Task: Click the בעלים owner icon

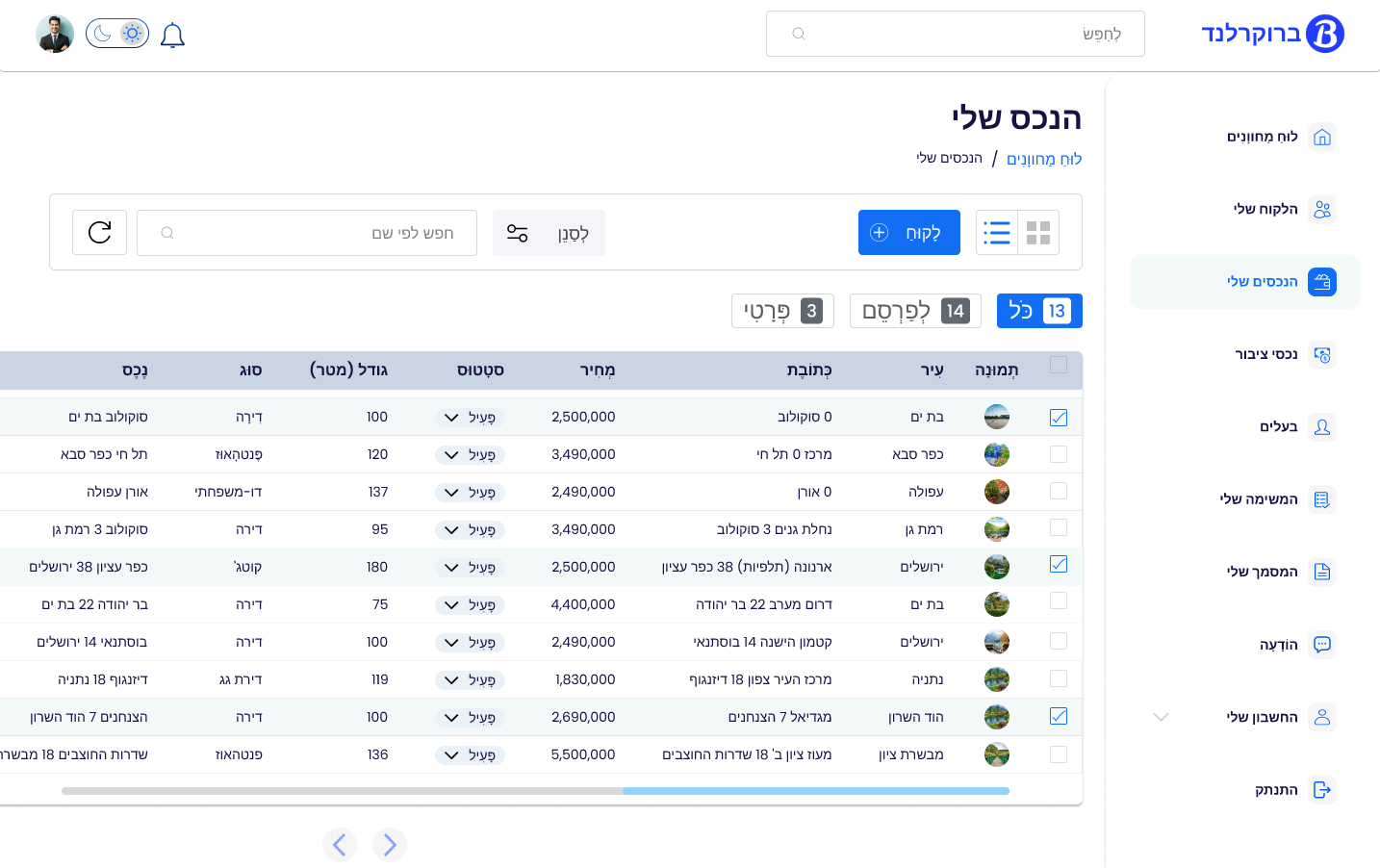Action: point(1322,426)
